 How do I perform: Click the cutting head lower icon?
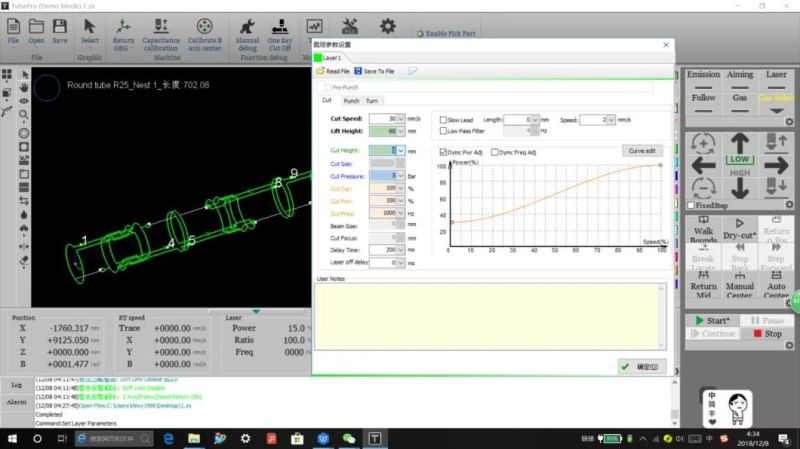pyautogui.click(x=776, y=187)
